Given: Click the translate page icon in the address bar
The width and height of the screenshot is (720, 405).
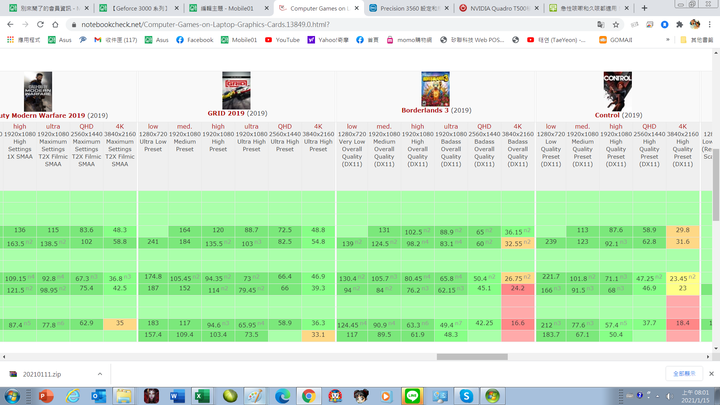Looking at the screenshot, I should tap(601, 24).
